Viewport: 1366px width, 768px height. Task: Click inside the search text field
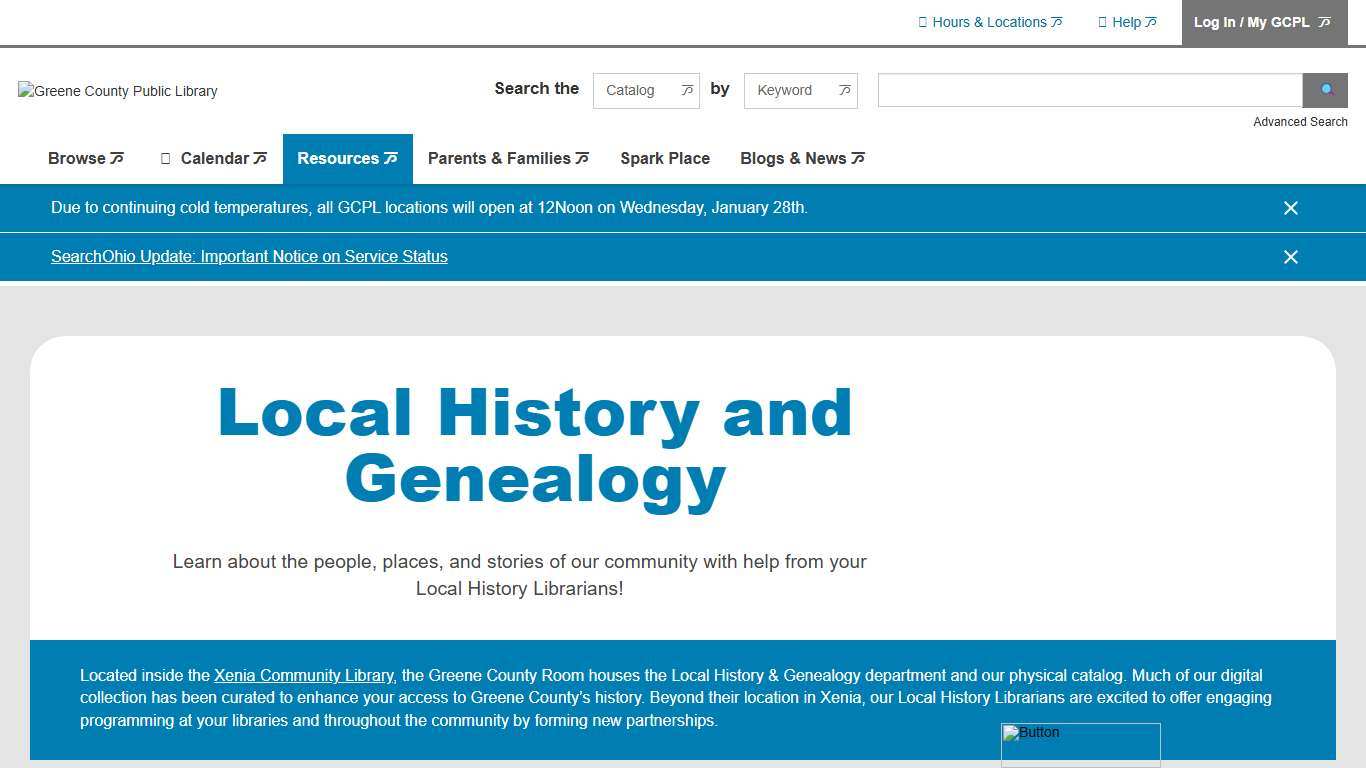point(1089,90)
